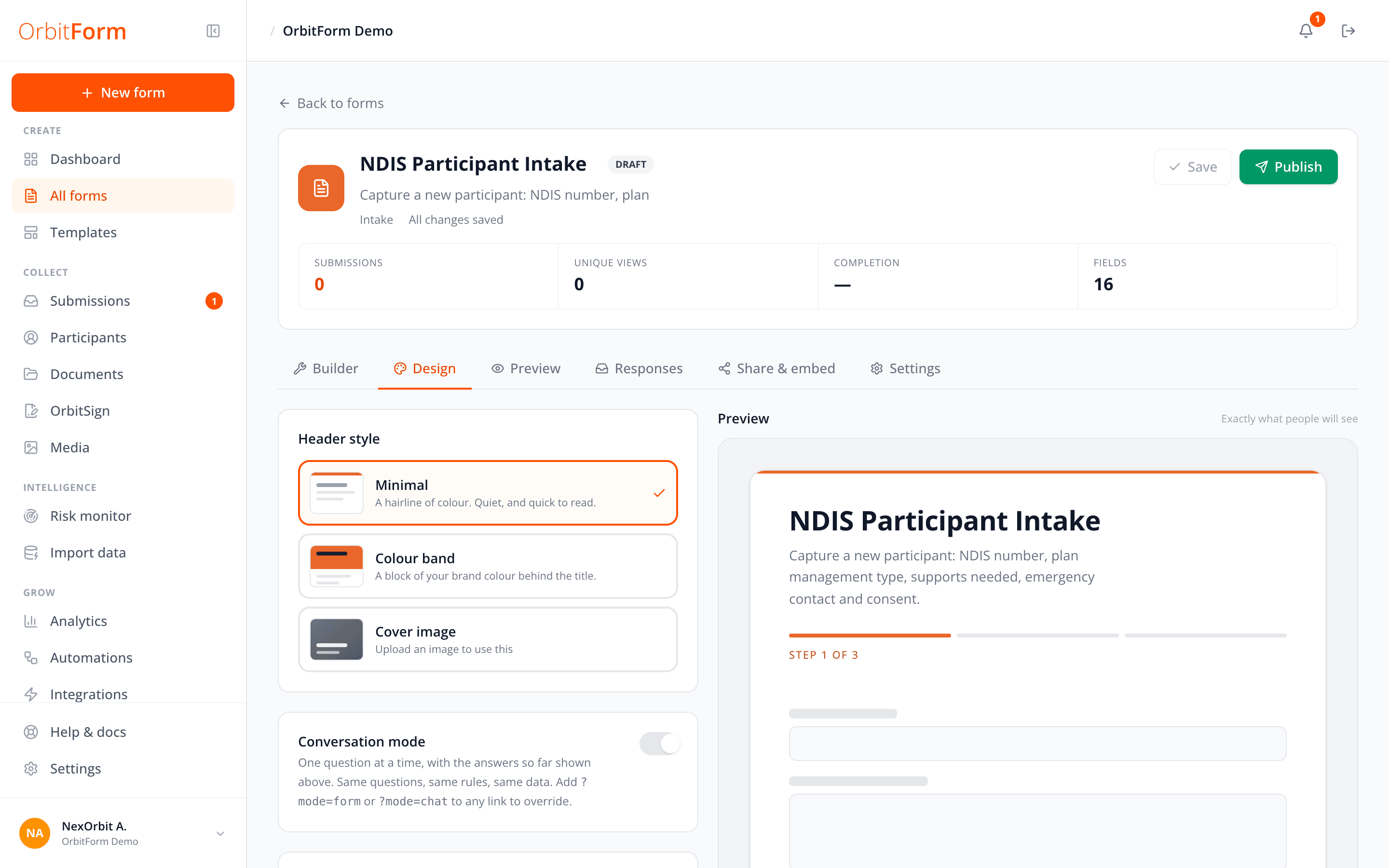Image resolution: width=1389 pixels, height=868 pixels.
Task: Open the form Settings tab
Action: pyautogui.click(x=905, y=368)
